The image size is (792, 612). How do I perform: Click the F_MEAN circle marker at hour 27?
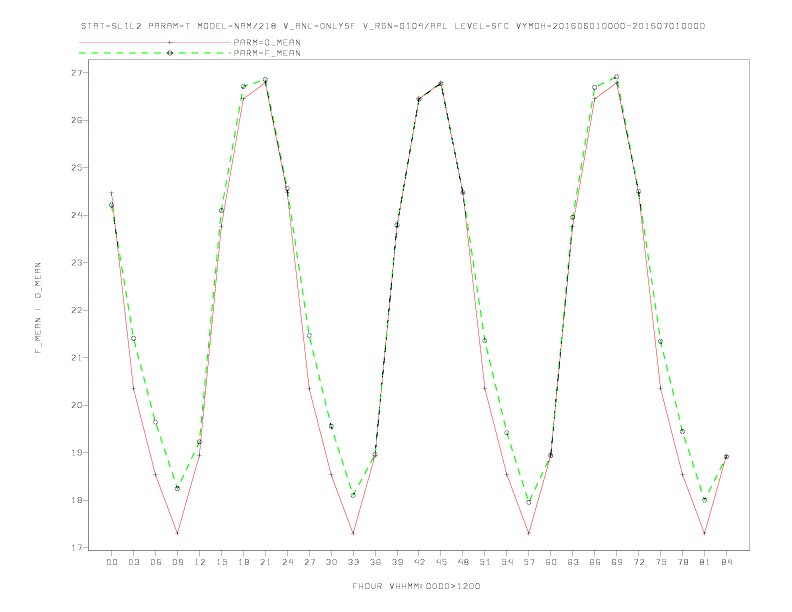coord(309,335)
